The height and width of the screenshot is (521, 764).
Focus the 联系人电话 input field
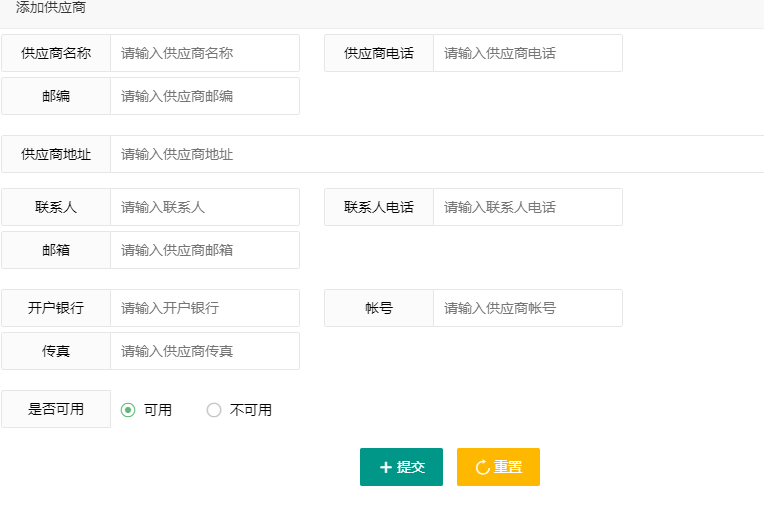click(528, 207)
